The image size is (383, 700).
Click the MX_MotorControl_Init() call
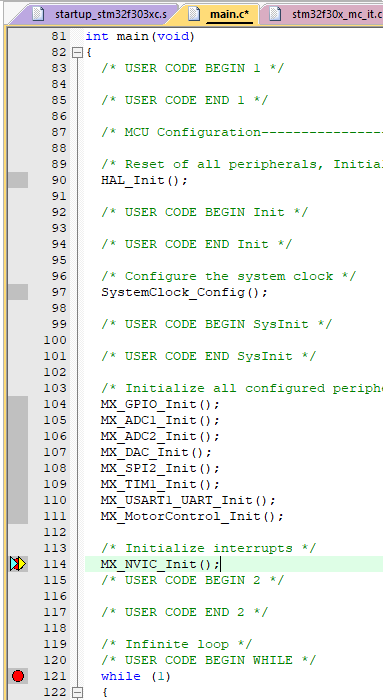pos(192,517)
